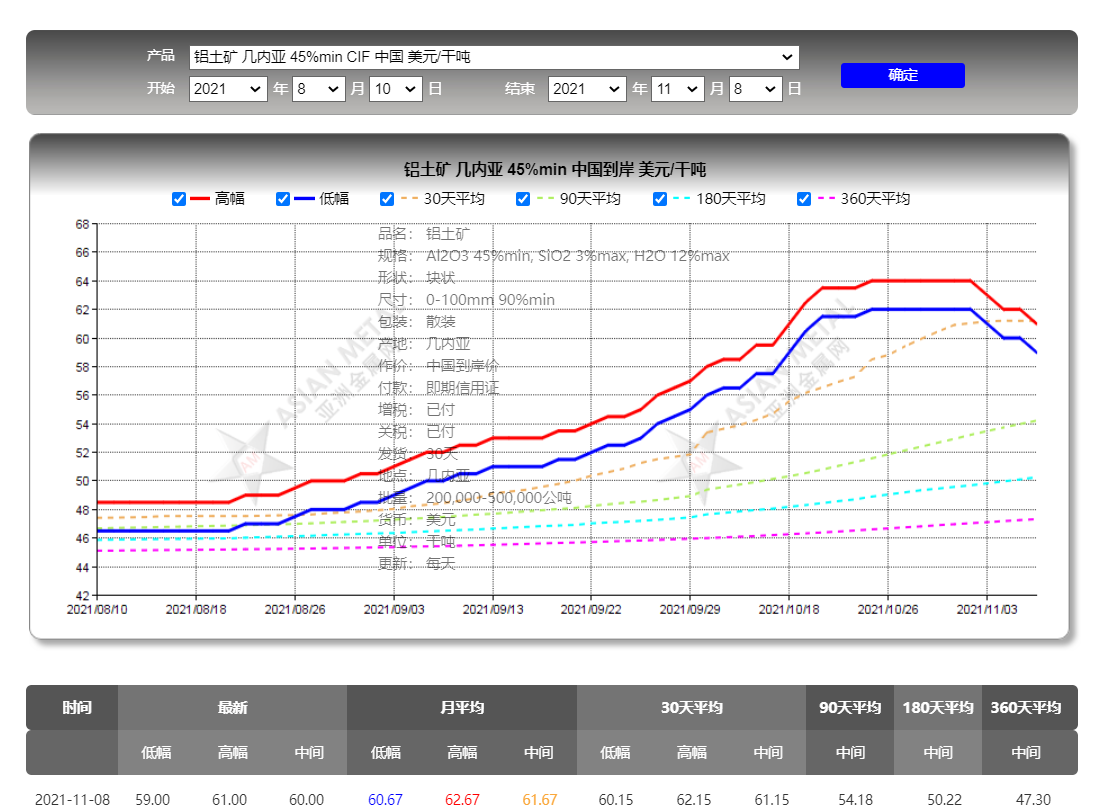The height and width of the screenshot is (812, 1097).
Task: Click the 2021-11-08 date row cell
Action: [x=72, y=799]
